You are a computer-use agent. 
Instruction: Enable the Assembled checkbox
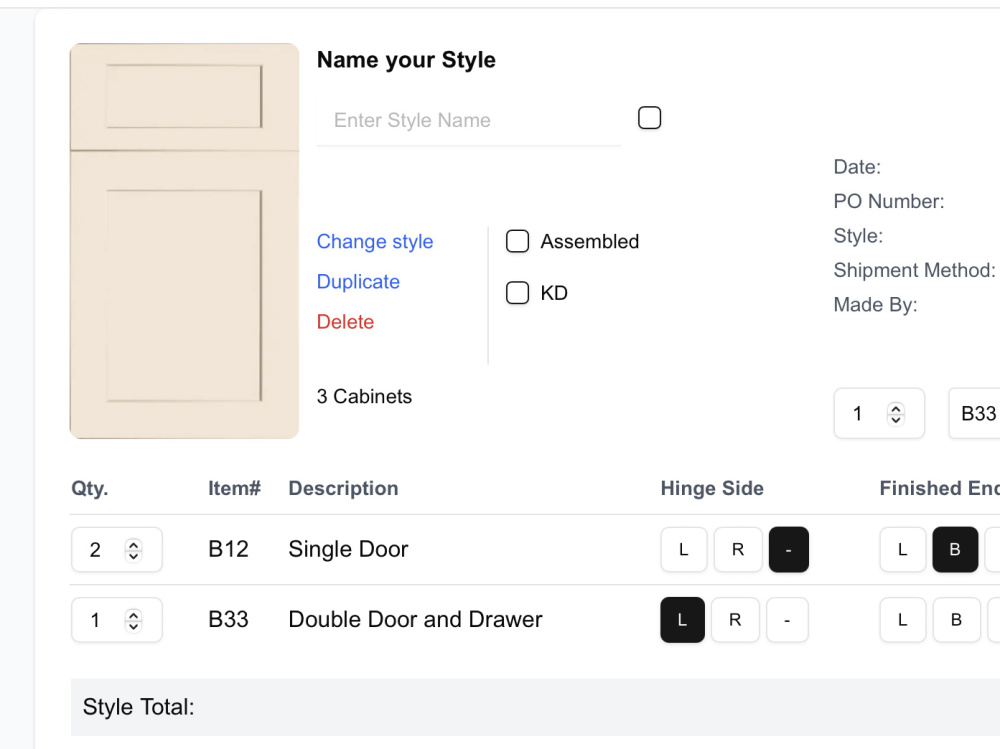click(x=517, y=242)
